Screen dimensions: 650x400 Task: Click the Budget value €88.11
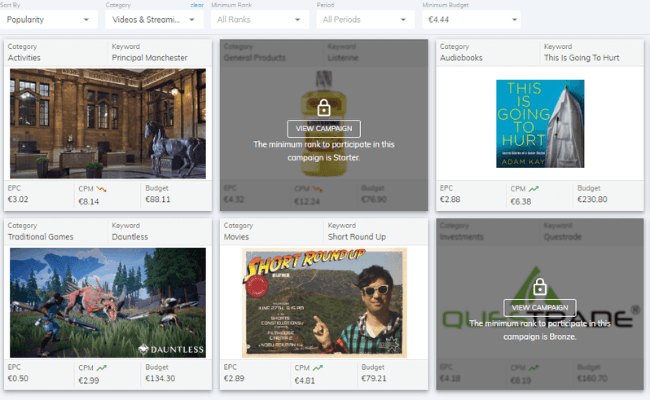pyautogui.click(x=158, y=199)
